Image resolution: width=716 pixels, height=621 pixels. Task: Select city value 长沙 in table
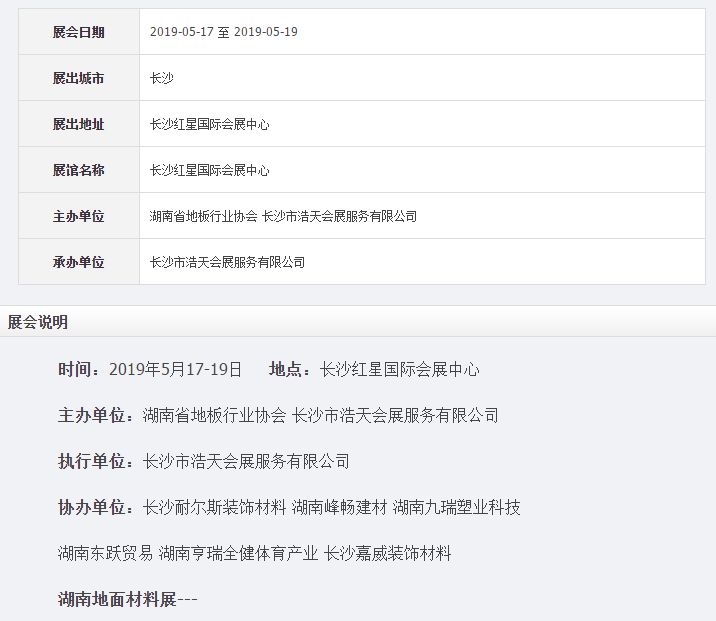click(162, 78)
